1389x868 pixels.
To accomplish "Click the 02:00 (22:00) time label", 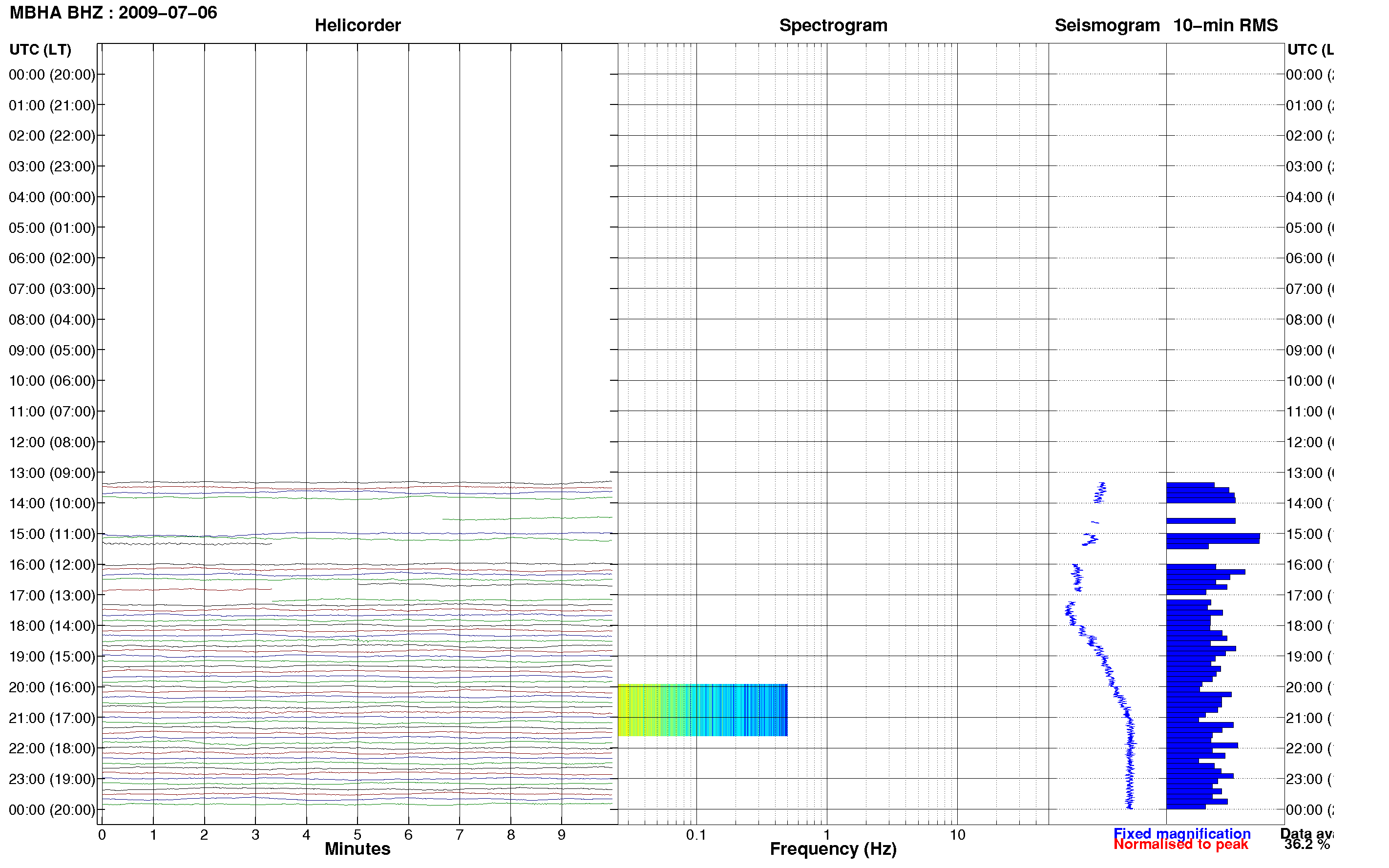I will (52, 136).
